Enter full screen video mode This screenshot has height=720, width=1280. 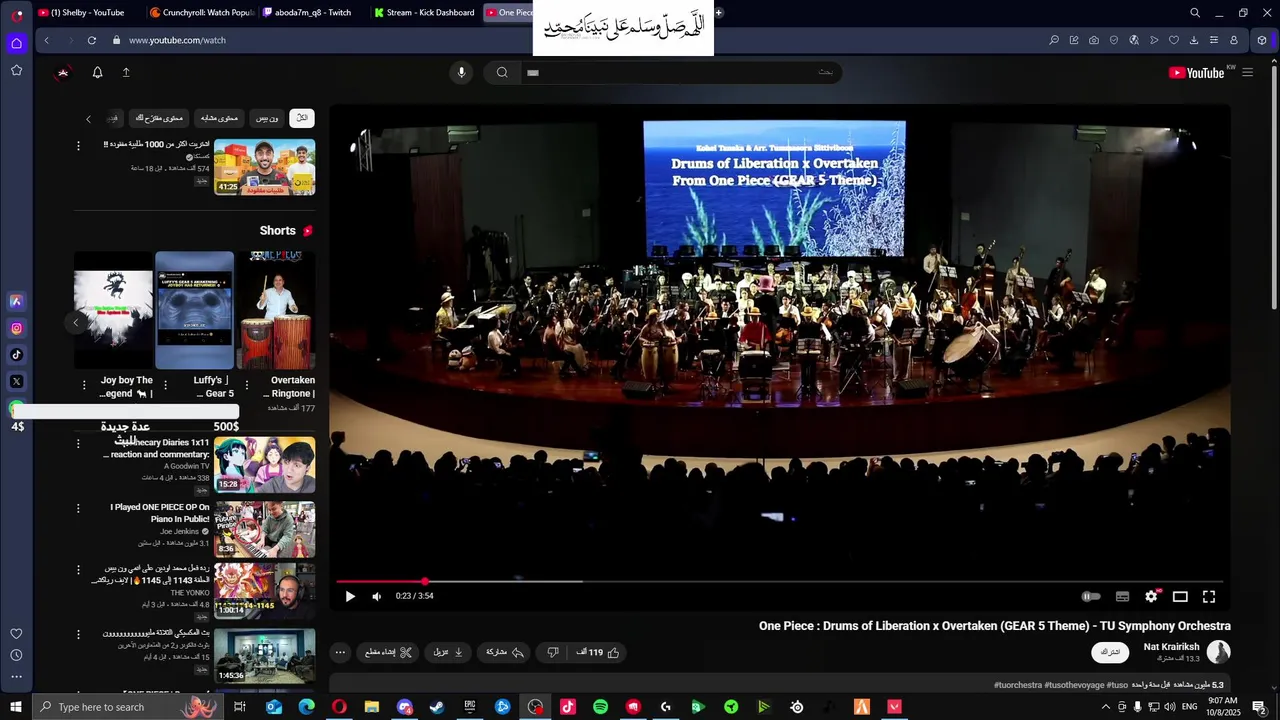point(1208,596)
